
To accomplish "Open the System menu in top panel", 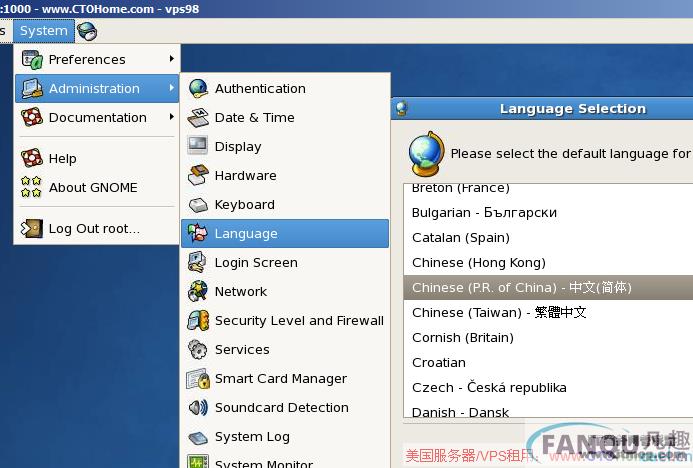I will point(44,31).
